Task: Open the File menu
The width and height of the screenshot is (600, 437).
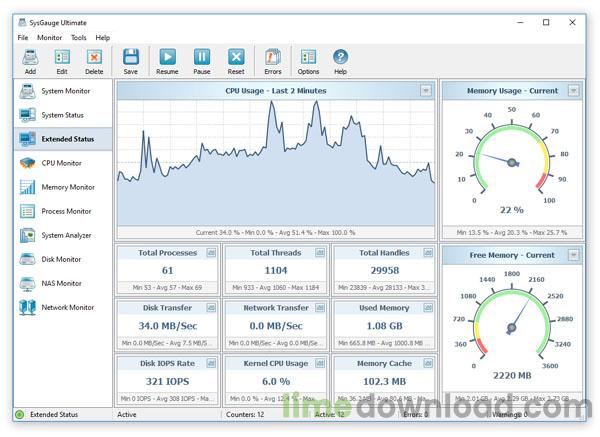Action: point(22,37)
